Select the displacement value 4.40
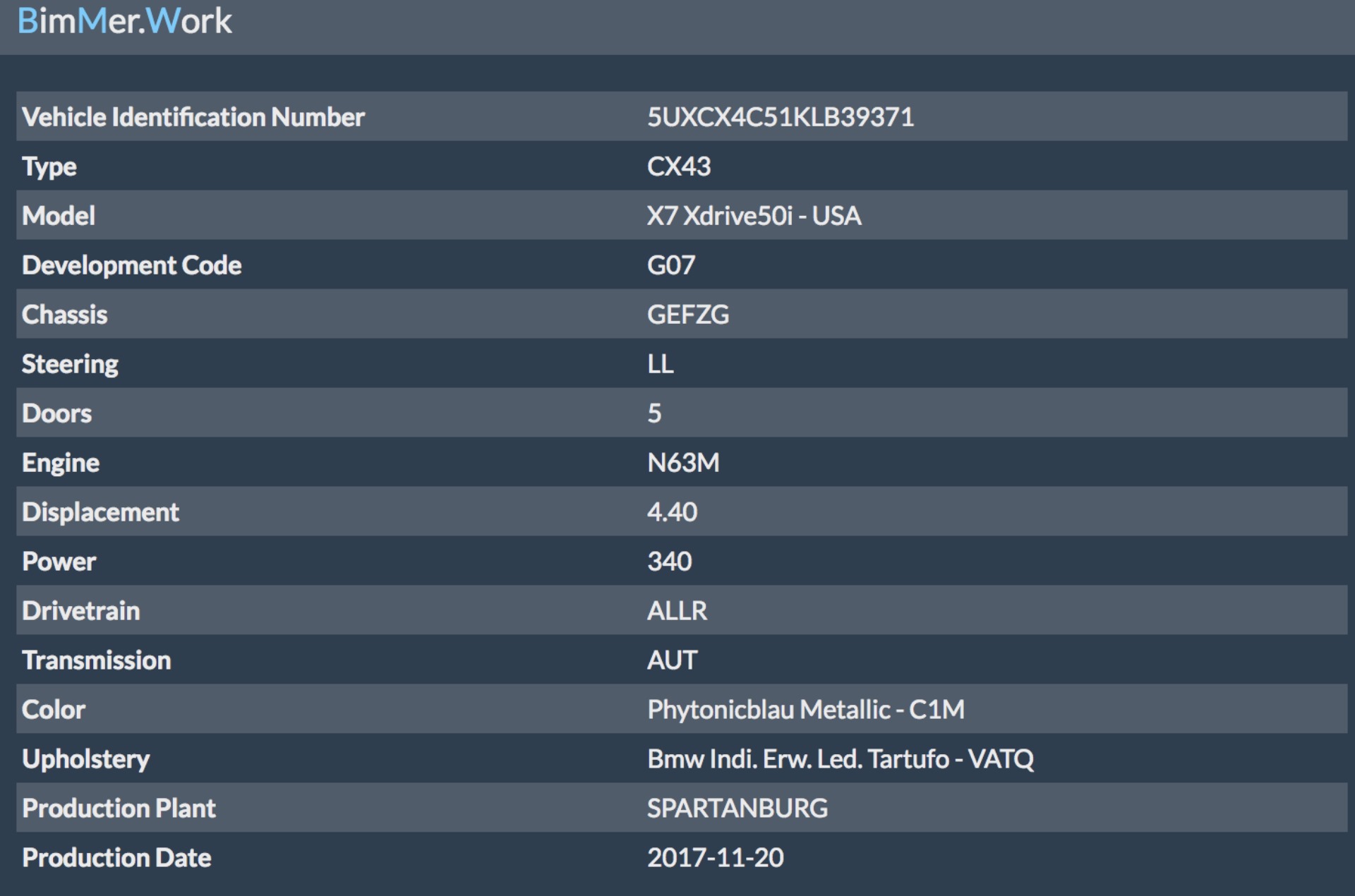The image size is (1355, 896). [x=672, y=512]
